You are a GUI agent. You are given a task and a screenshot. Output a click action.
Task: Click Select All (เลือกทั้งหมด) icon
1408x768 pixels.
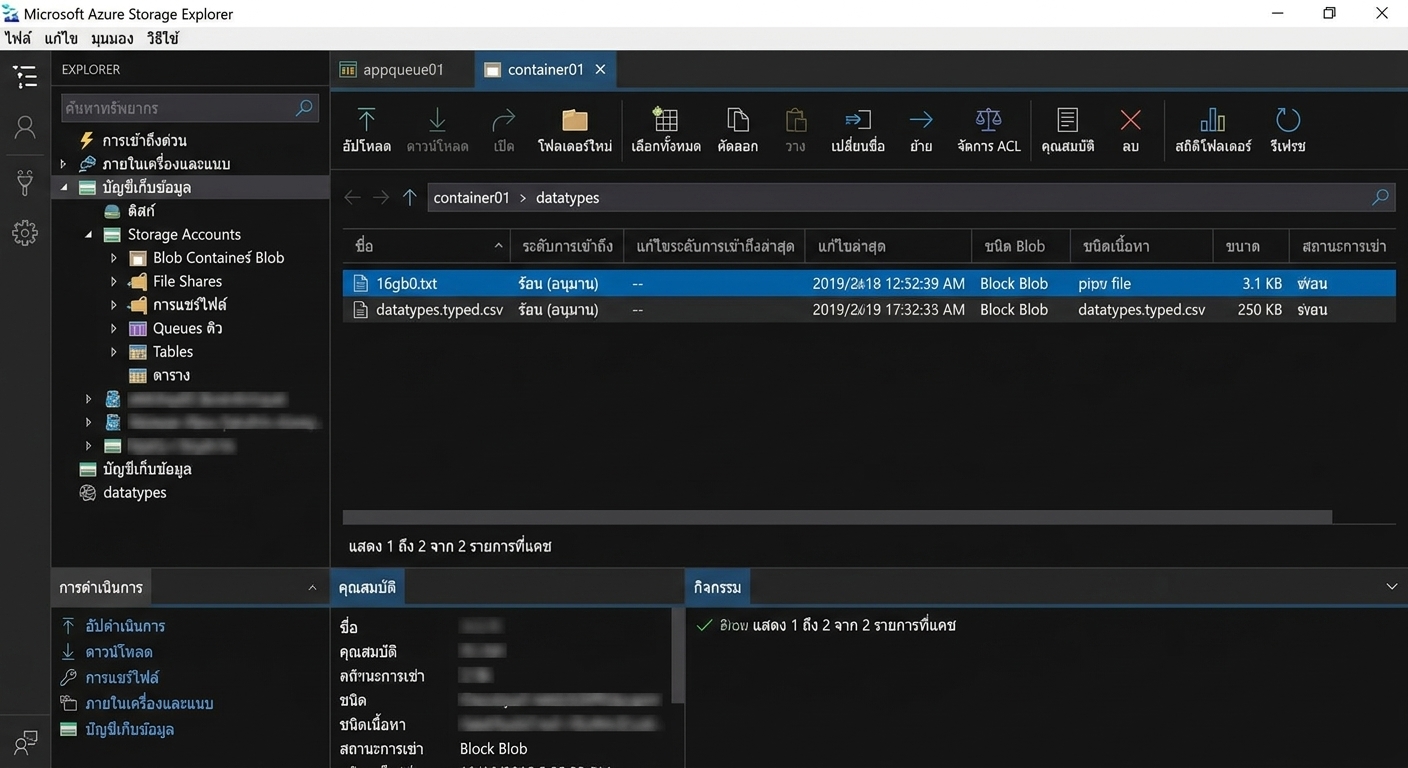click(665, 120)
